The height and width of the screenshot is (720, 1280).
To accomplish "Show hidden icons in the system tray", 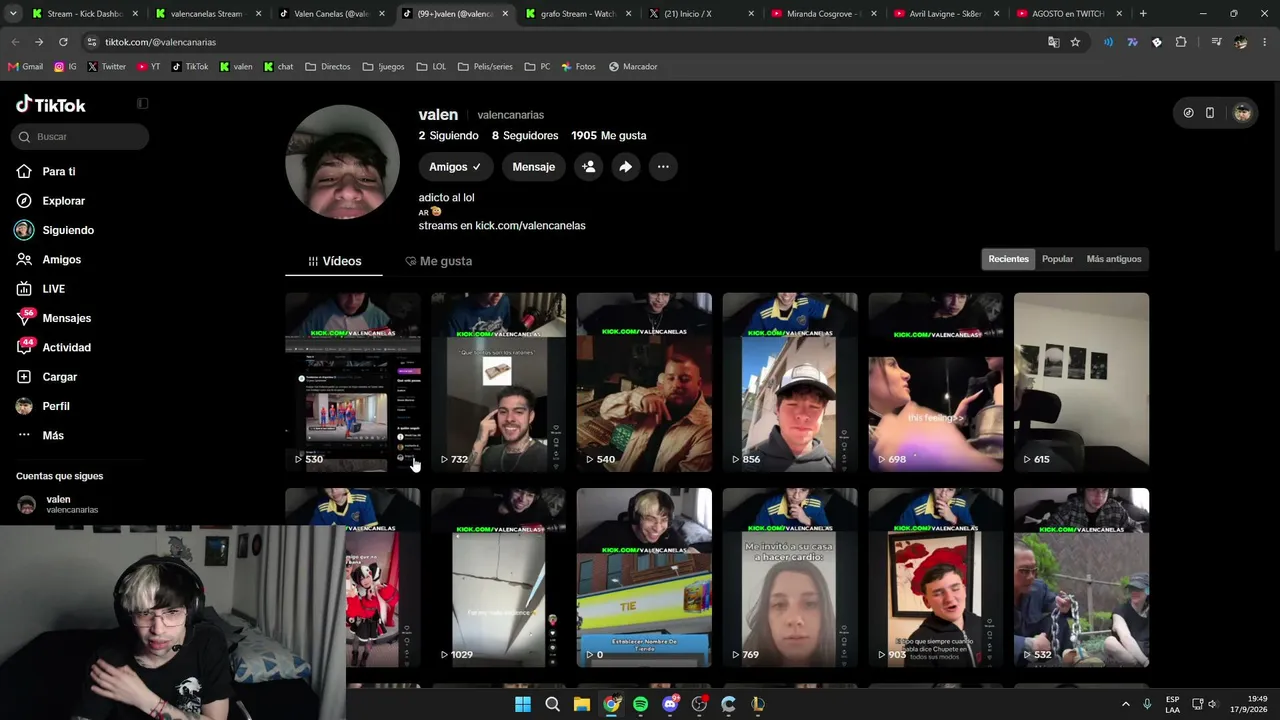I will [1125, 704].
